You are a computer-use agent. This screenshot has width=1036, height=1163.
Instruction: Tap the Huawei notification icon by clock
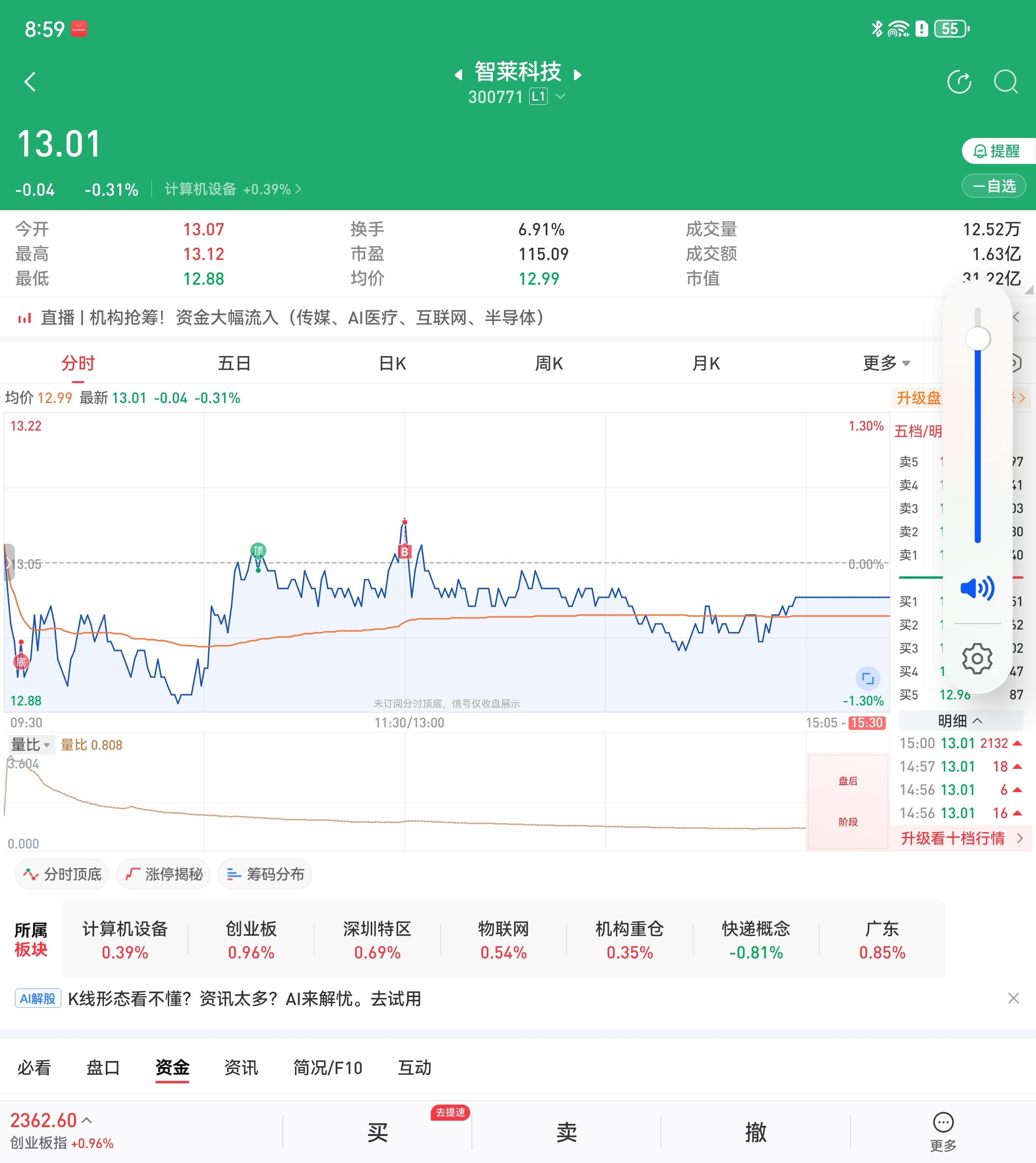point(79,28)
